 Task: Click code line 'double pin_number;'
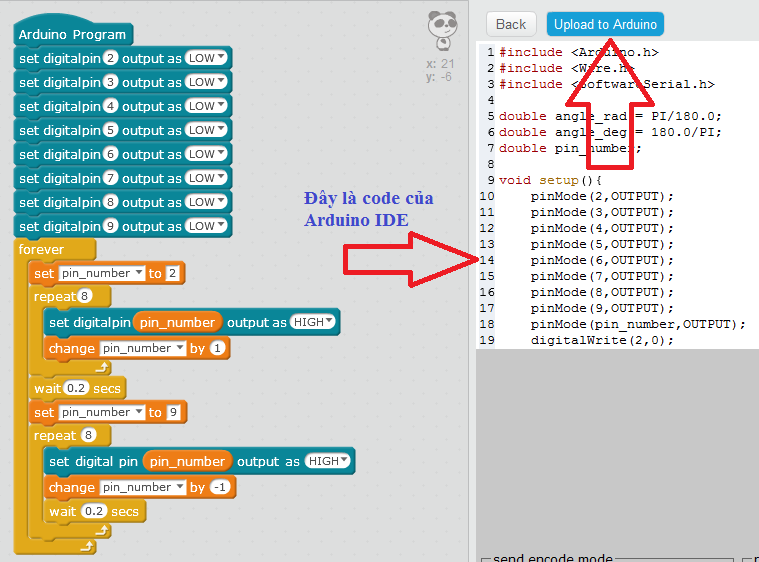coord(570,148)
